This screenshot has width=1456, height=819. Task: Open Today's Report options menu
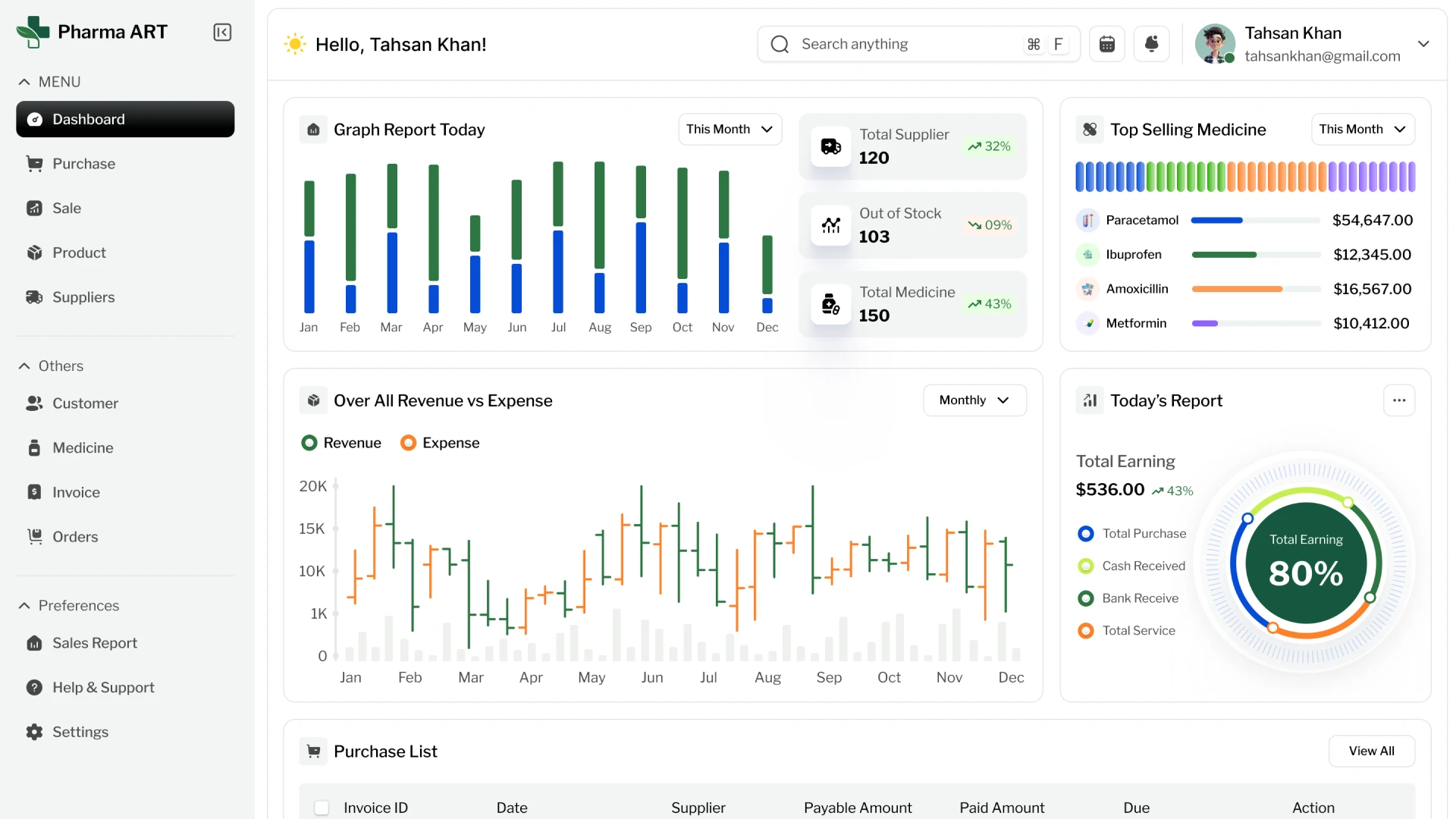(x=1399, y=400)
